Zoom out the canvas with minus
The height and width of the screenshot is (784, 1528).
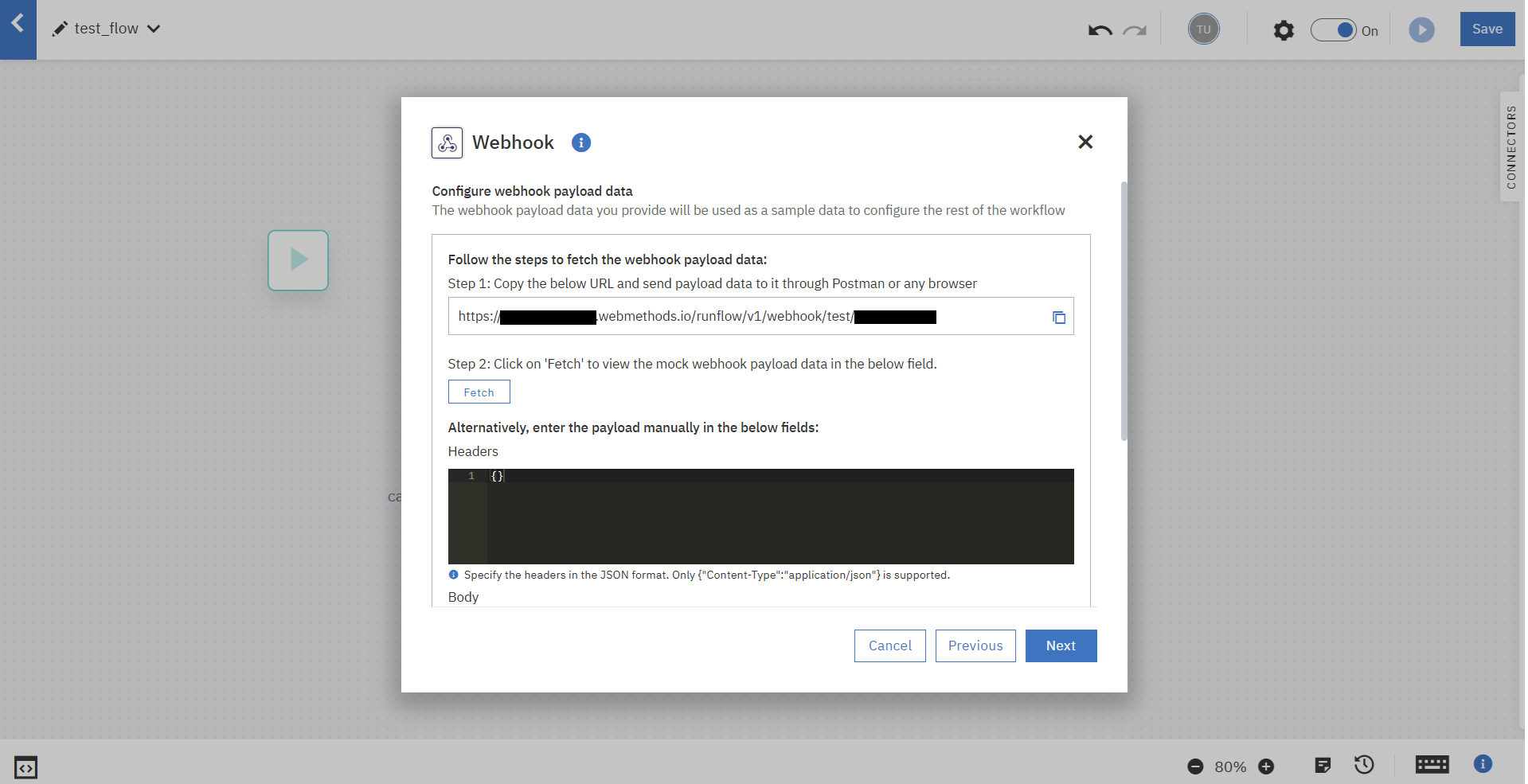coord(1194,766)
